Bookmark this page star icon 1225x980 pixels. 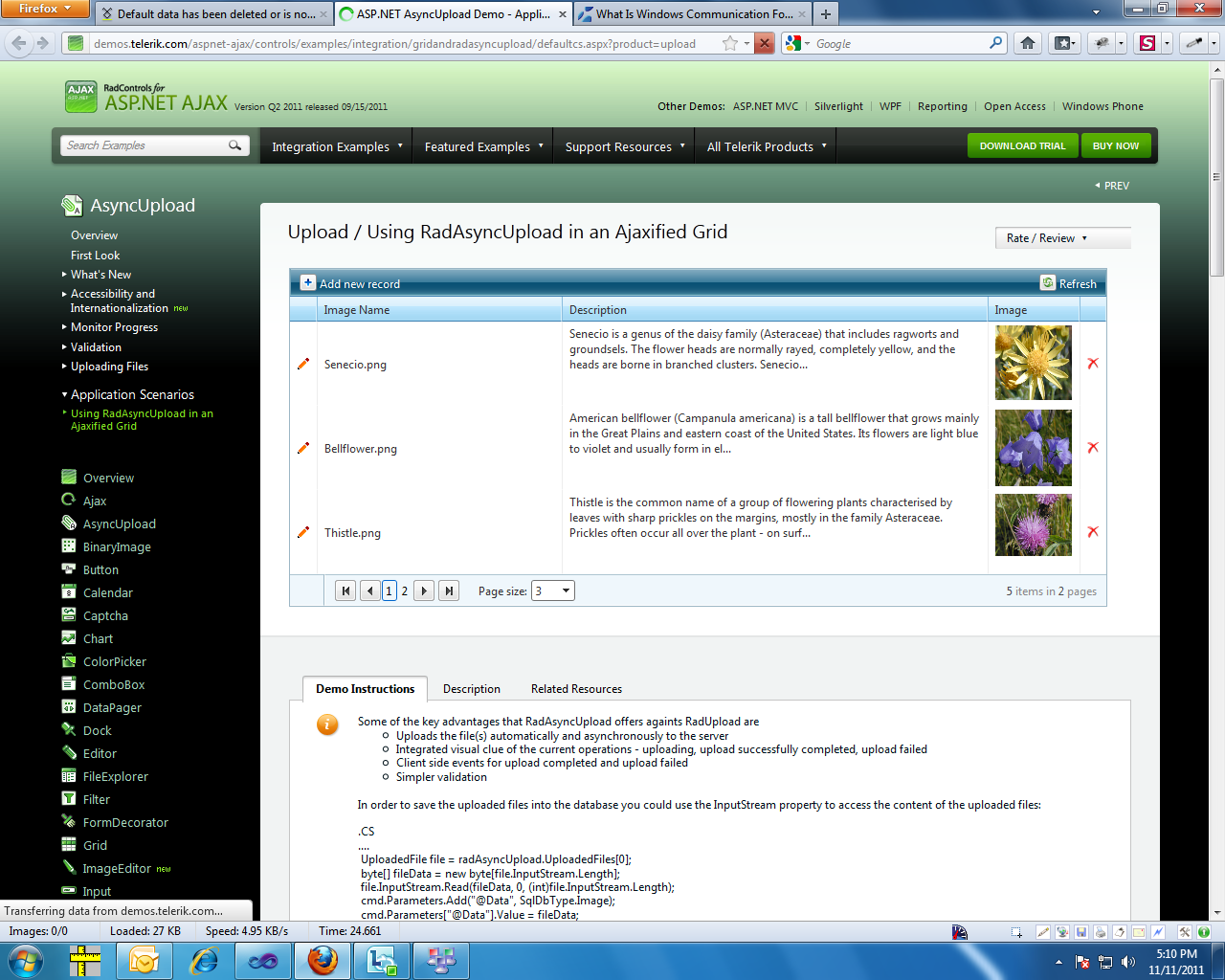point(730,43)
